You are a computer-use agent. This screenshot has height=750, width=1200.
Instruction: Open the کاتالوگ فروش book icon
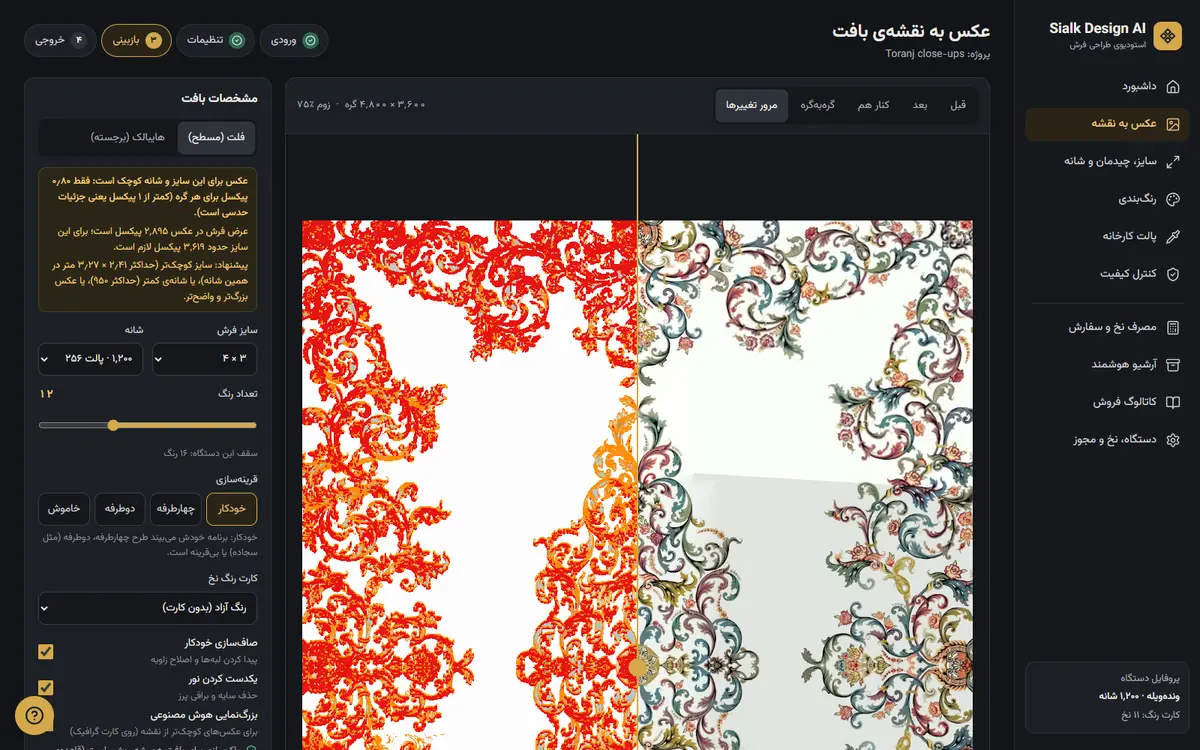[x=1173, y=402]
